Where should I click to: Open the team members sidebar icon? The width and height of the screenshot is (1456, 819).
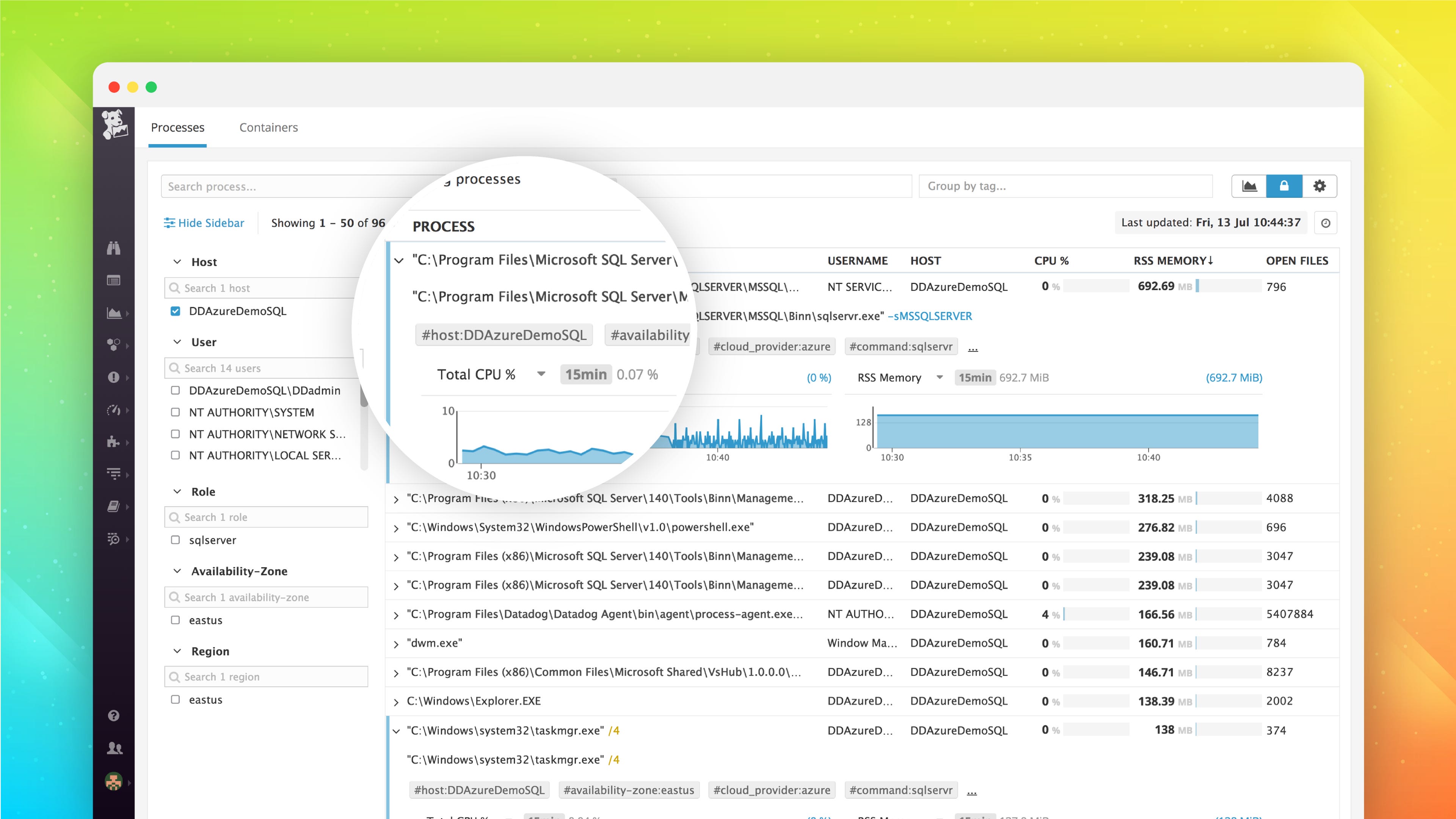pos(115,748)
